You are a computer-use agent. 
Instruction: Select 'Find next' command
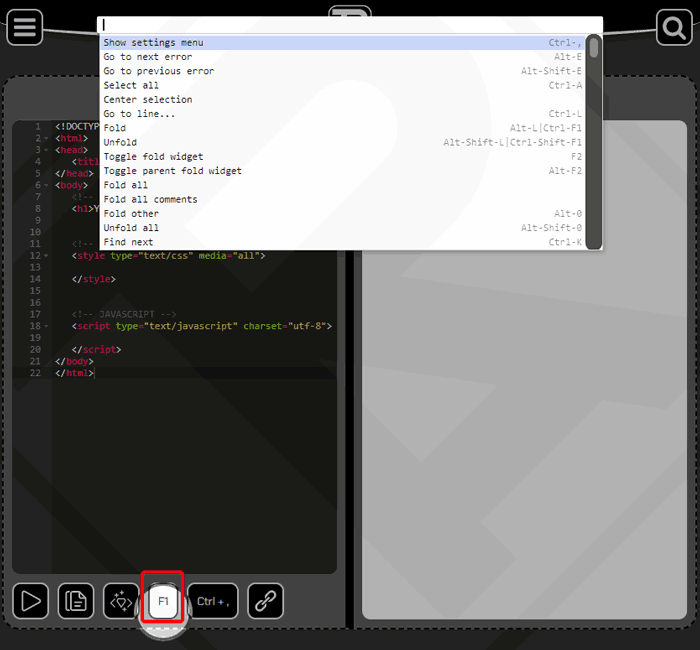(x=343, y=242)
